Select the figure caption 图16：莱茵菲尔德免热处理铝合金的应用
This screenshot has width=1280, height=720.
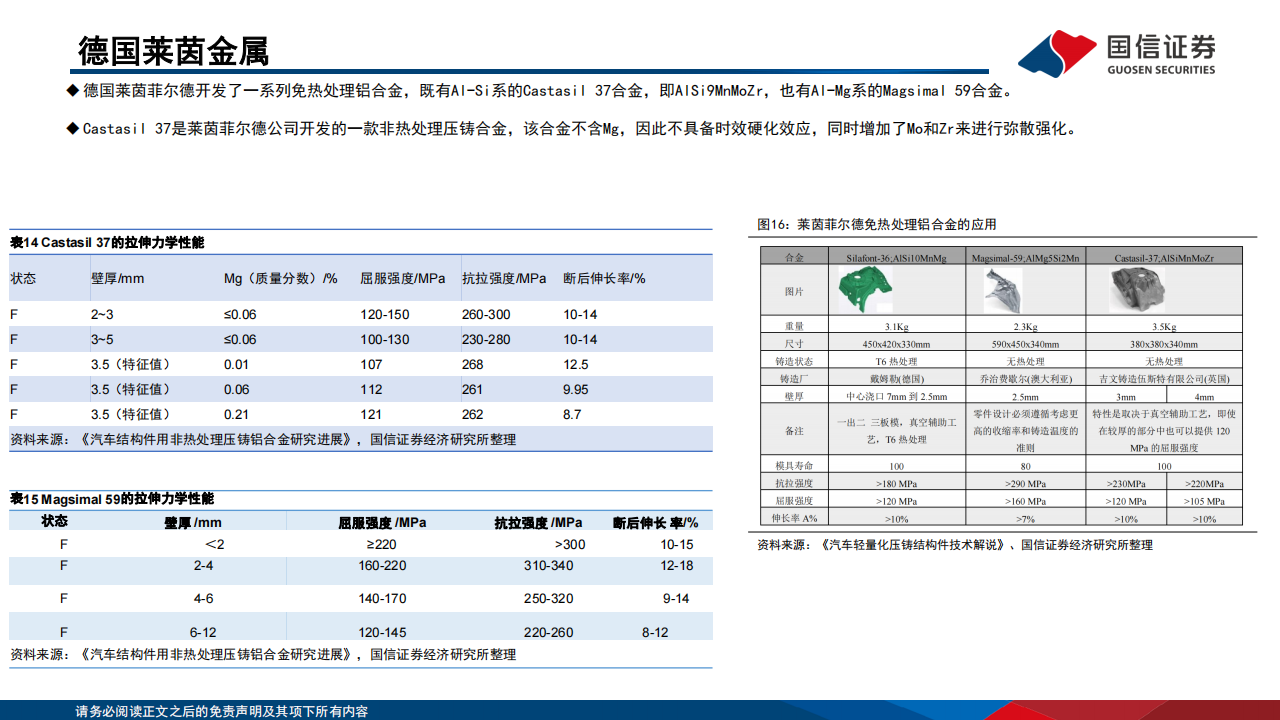click(x=876, y=224)
